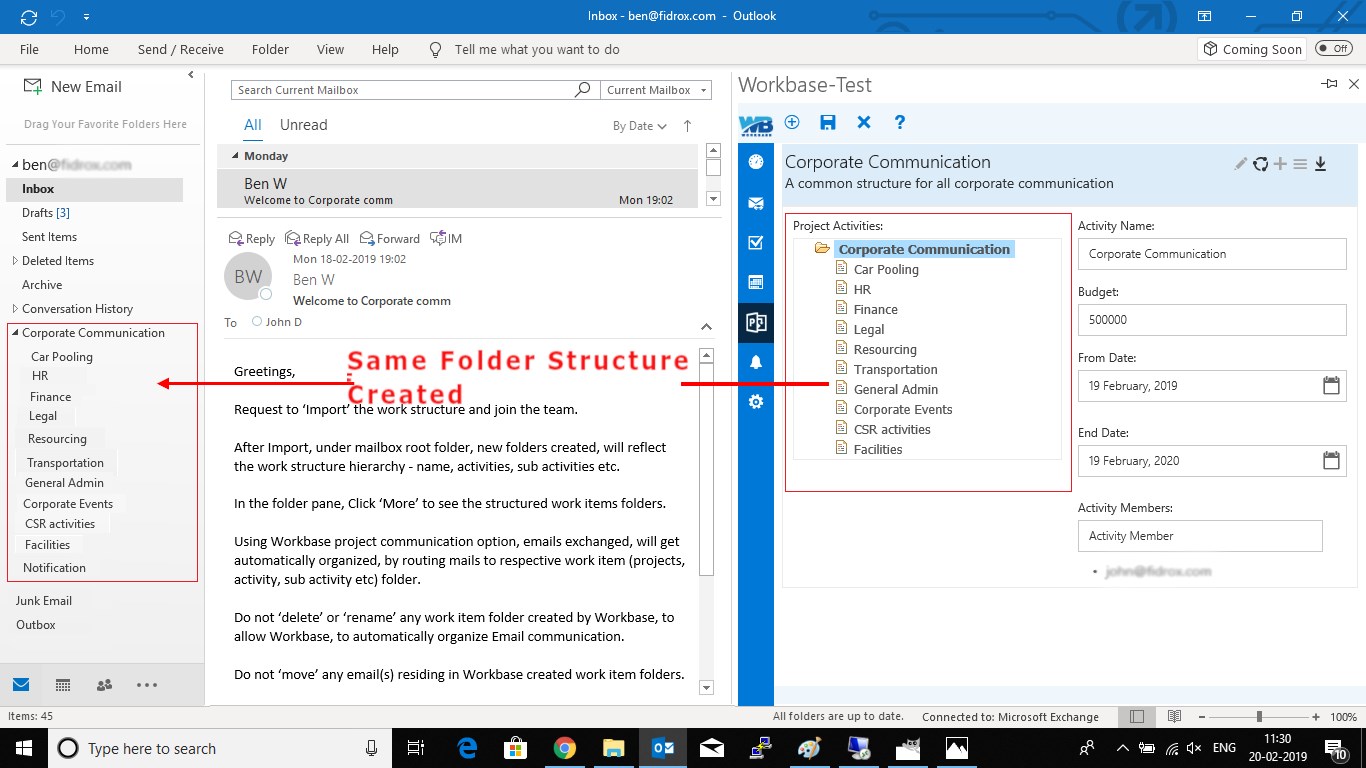Reverse sort order with the up arrow
Screen dimensions: 1366x768
click(687, 126)
